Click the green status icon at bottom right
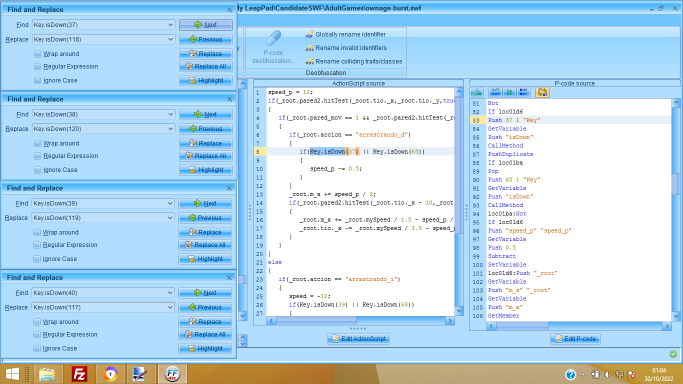The width and height of the screenshot is (683, 384). coord(673,354)
